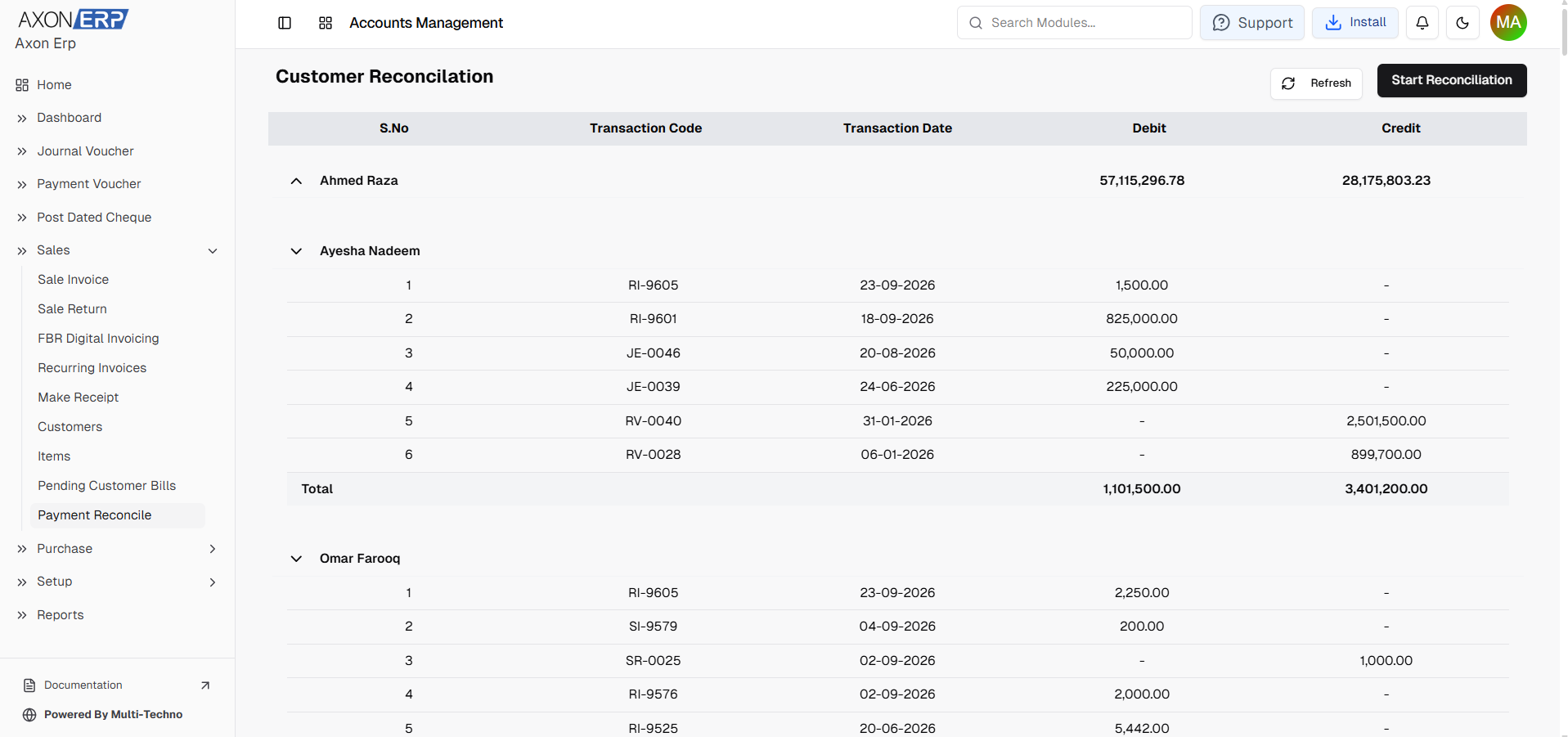Click Powered By Multi-Techno link

[x=113, y=715]
